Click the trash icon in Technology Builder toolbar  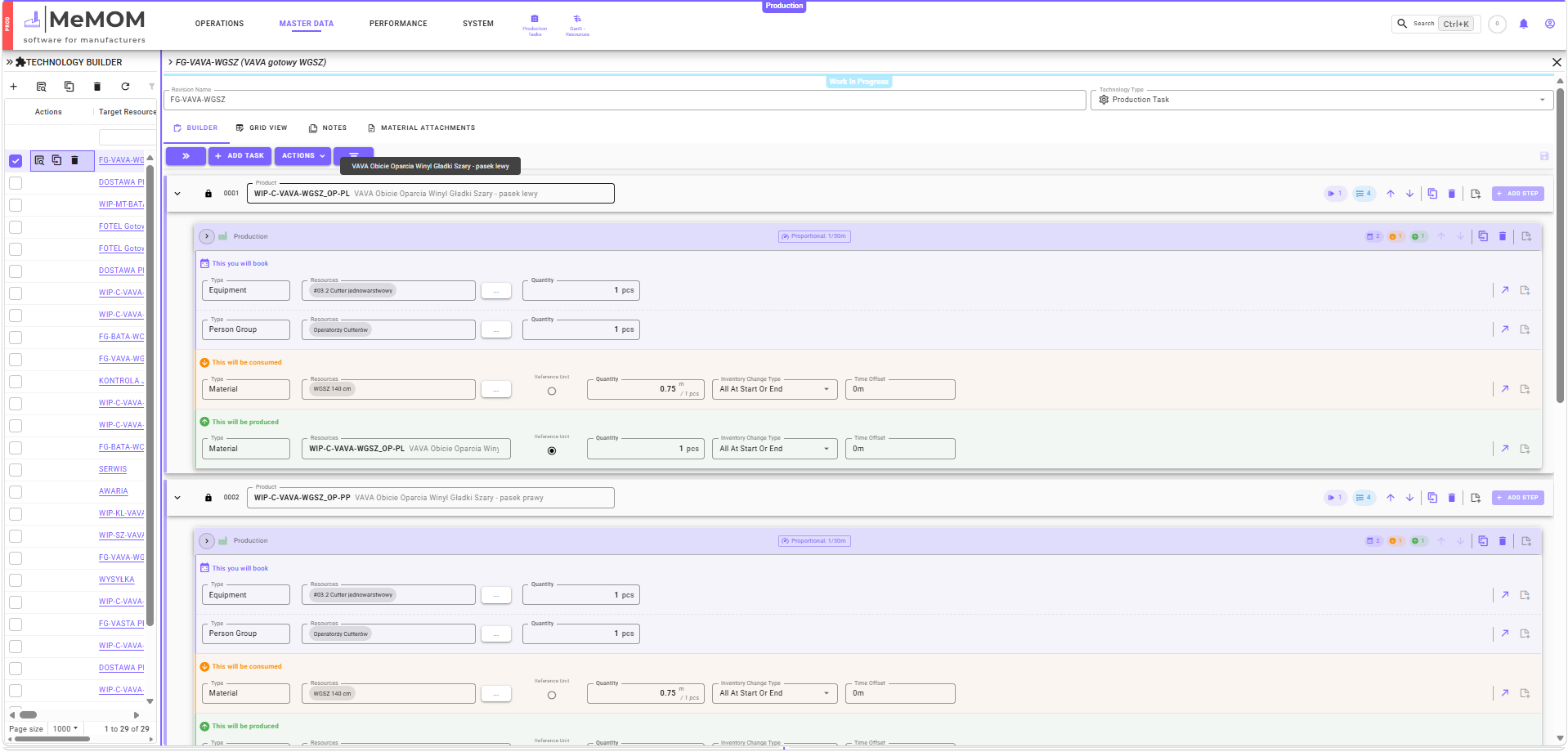click(x=97, y=87)
